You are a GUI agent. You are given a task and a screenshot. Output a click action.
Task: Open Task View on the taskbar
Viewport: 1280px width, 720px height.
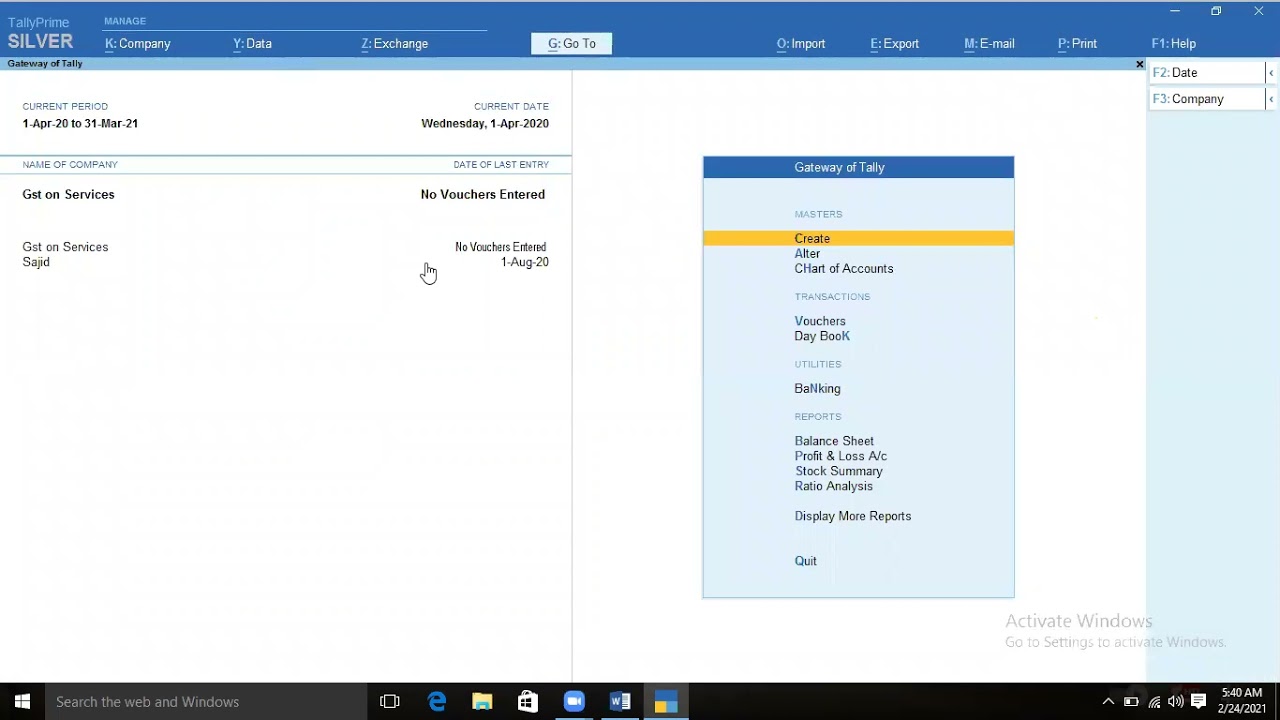(390, 702)
